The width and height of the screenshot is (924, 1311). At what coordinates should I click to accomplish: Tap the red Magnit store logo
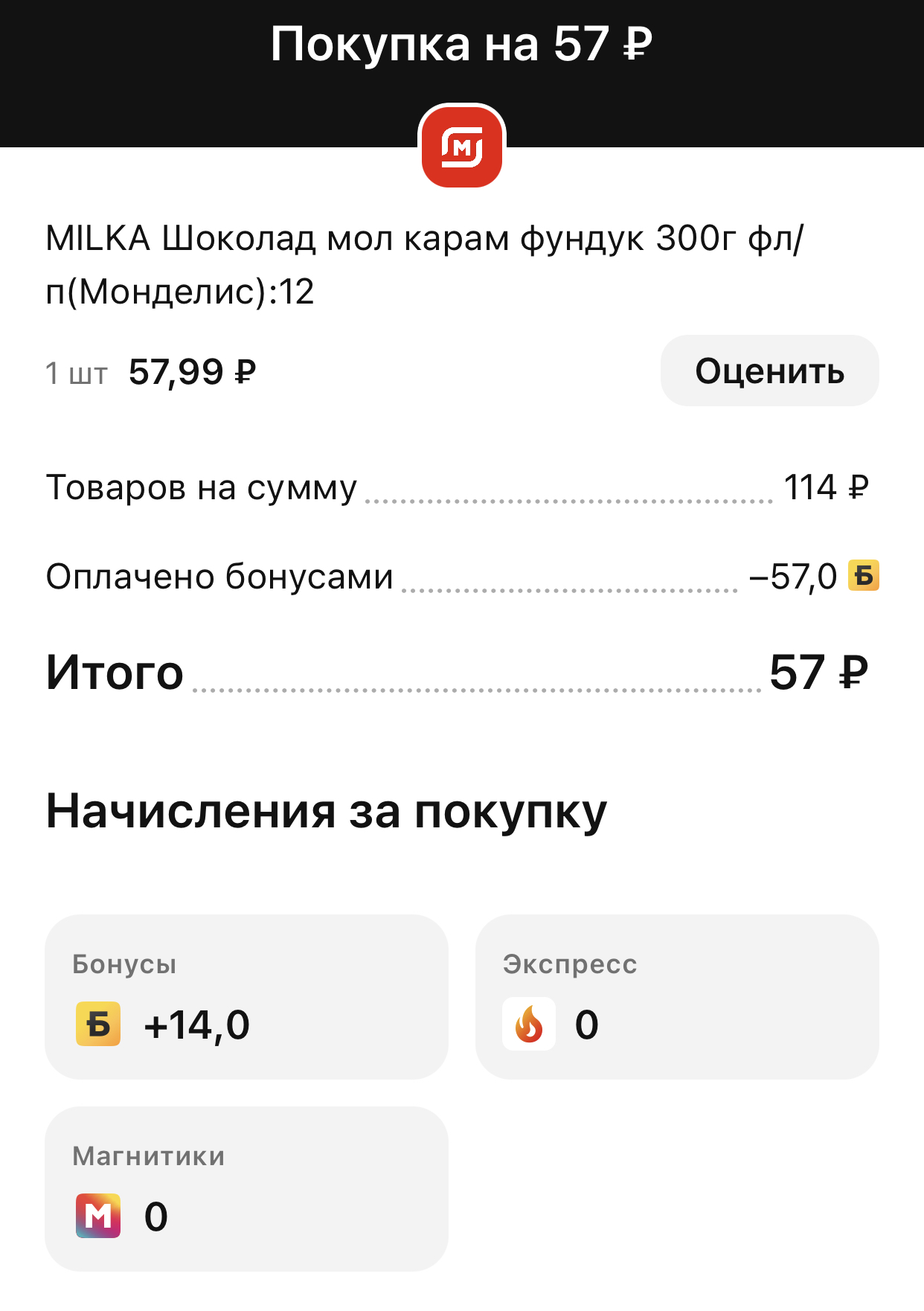click(x=462, y=146)
